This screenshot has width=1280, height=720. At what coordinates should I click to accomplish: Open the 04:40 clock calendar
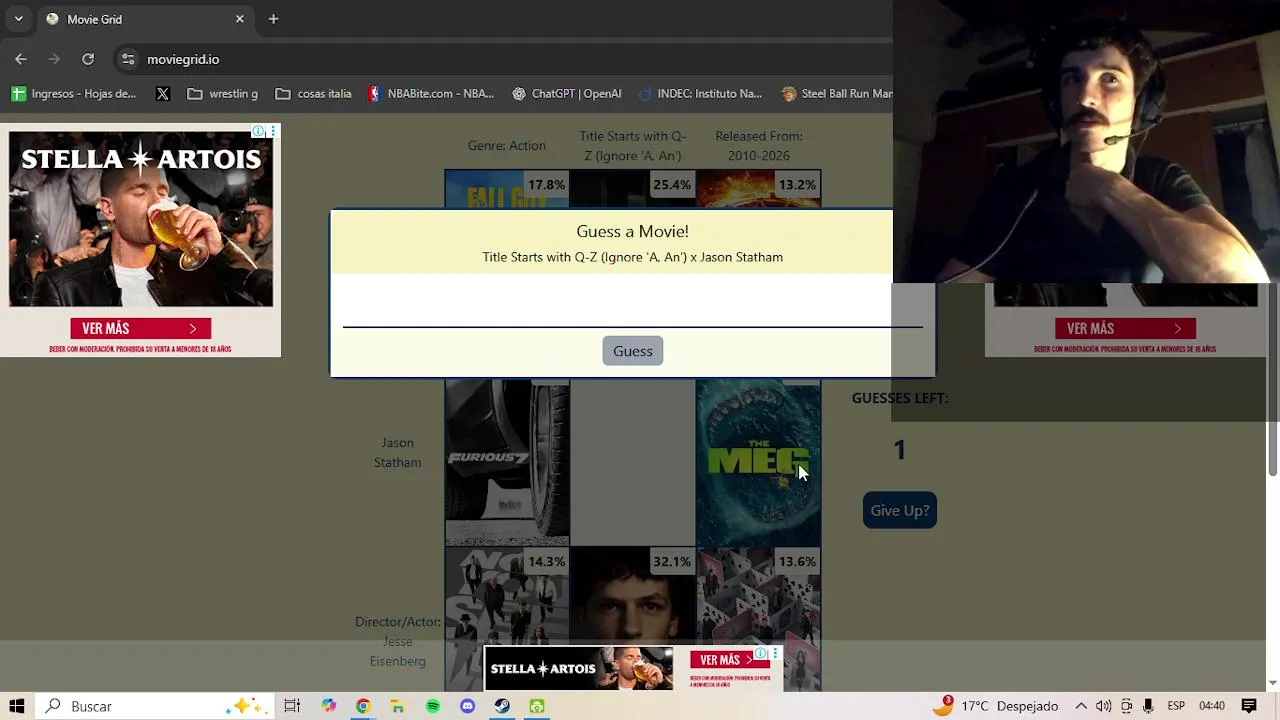click(x=1212, y=706)
